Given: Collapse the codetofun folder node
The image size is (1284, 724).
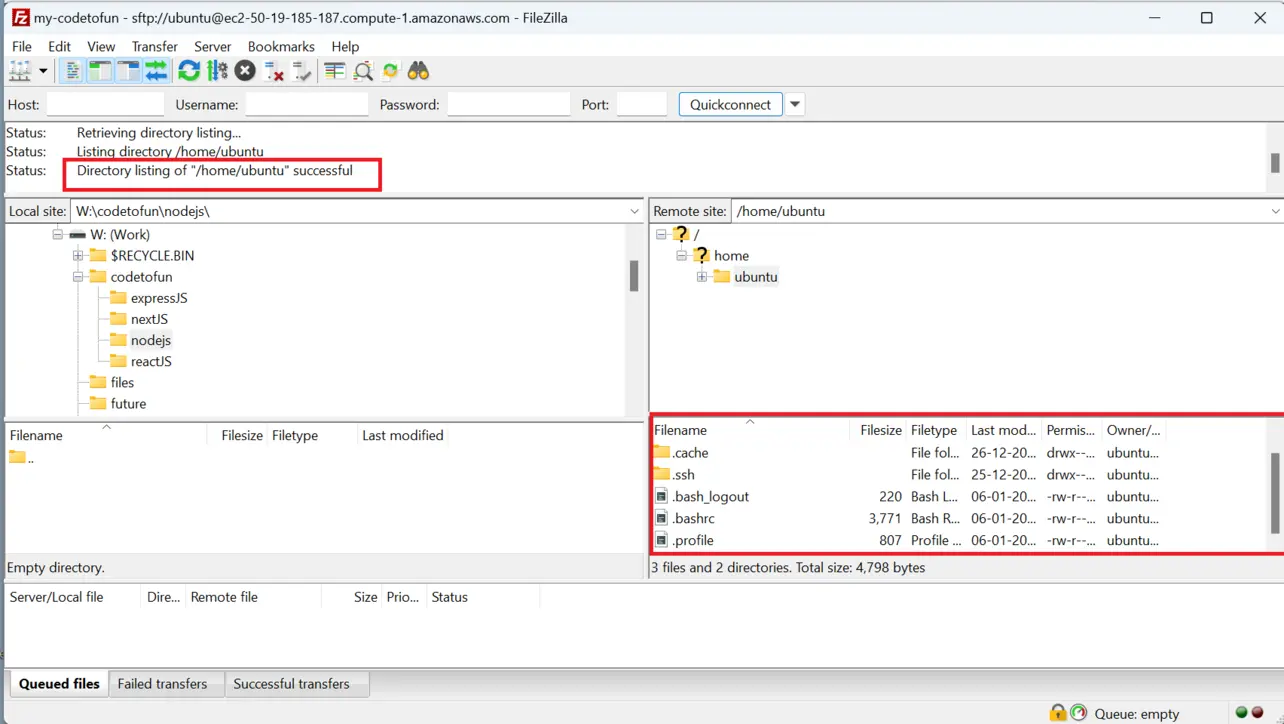Looking at the screenshot, I should (78, 277).
